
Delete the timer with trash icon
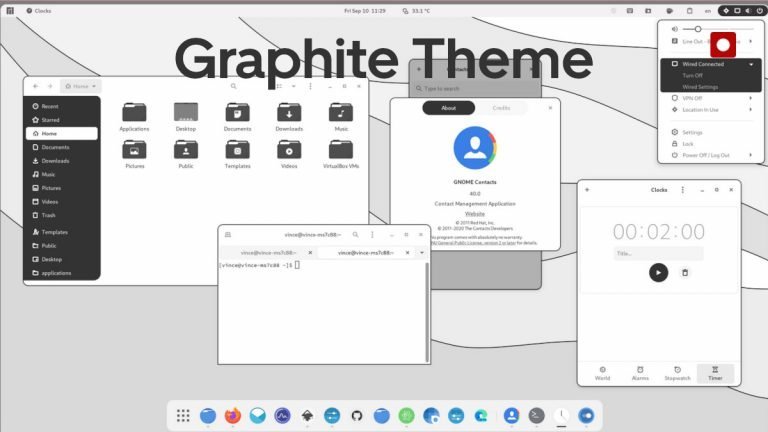[685, 273]
